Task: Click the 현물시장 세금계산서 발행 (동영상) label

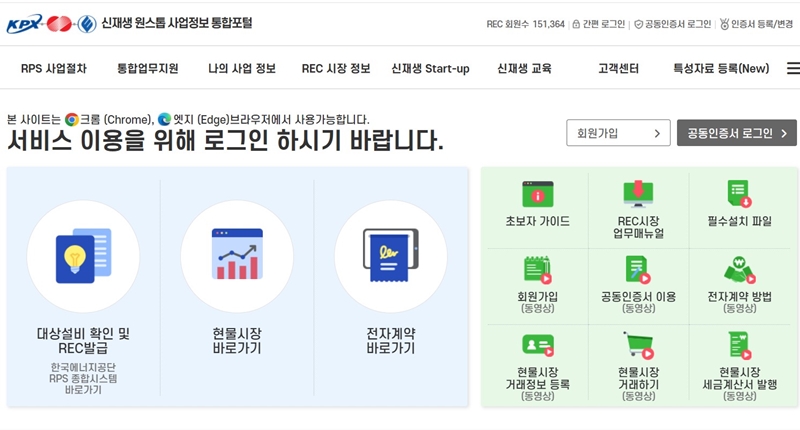Action: coord(739,384)
